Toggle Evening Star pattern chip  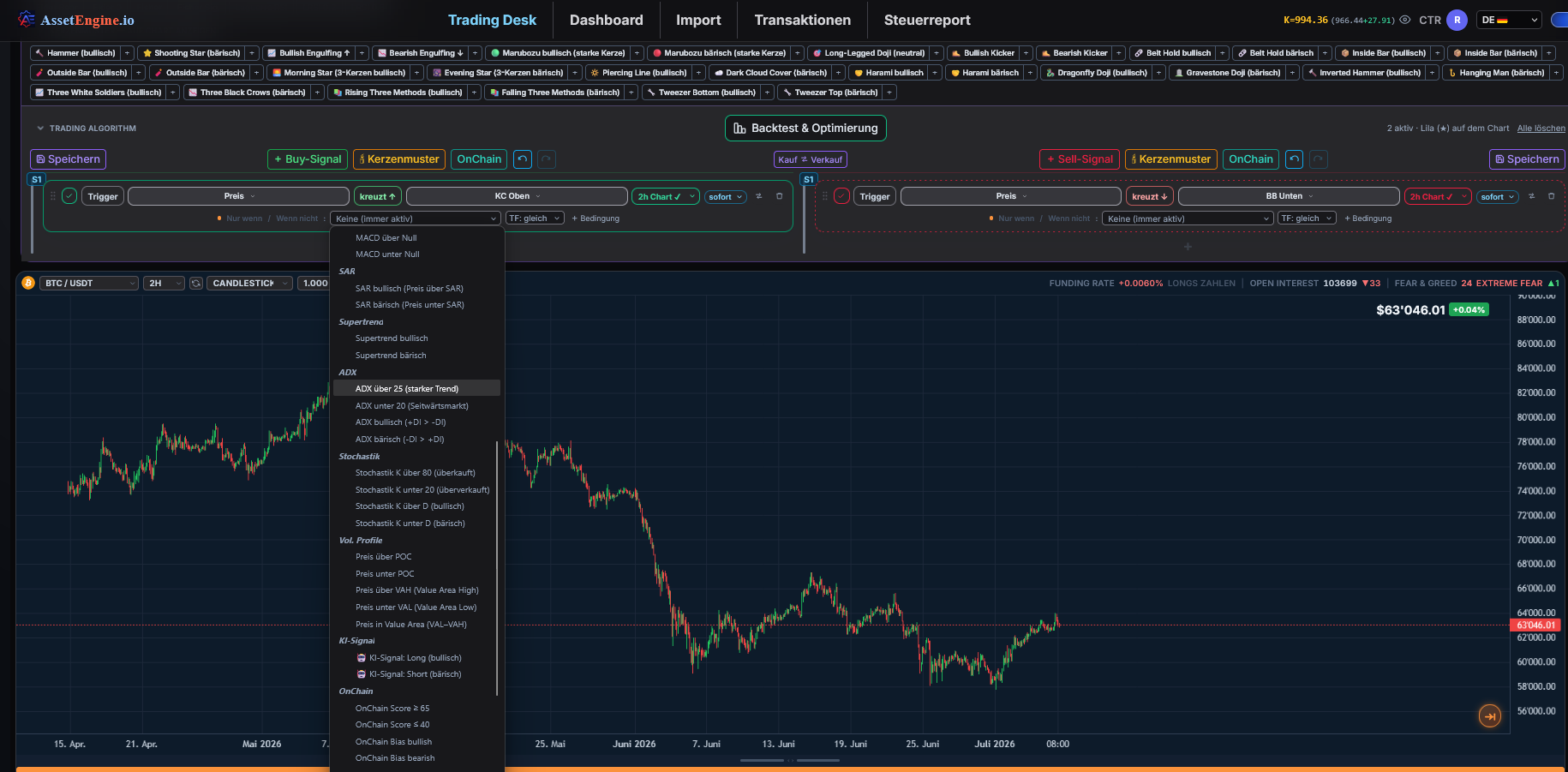coord(498,73)
